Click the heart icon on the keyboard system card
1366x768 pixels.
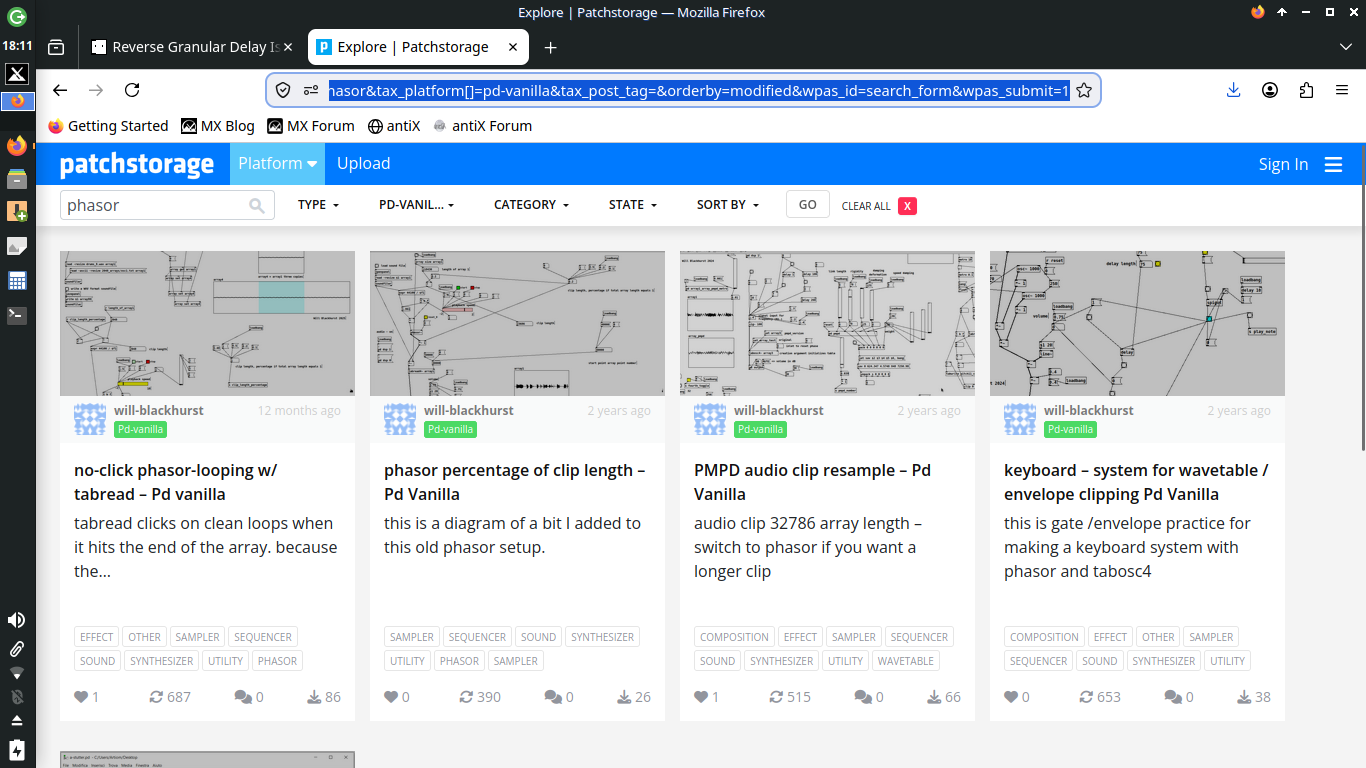pos(1011,697)
